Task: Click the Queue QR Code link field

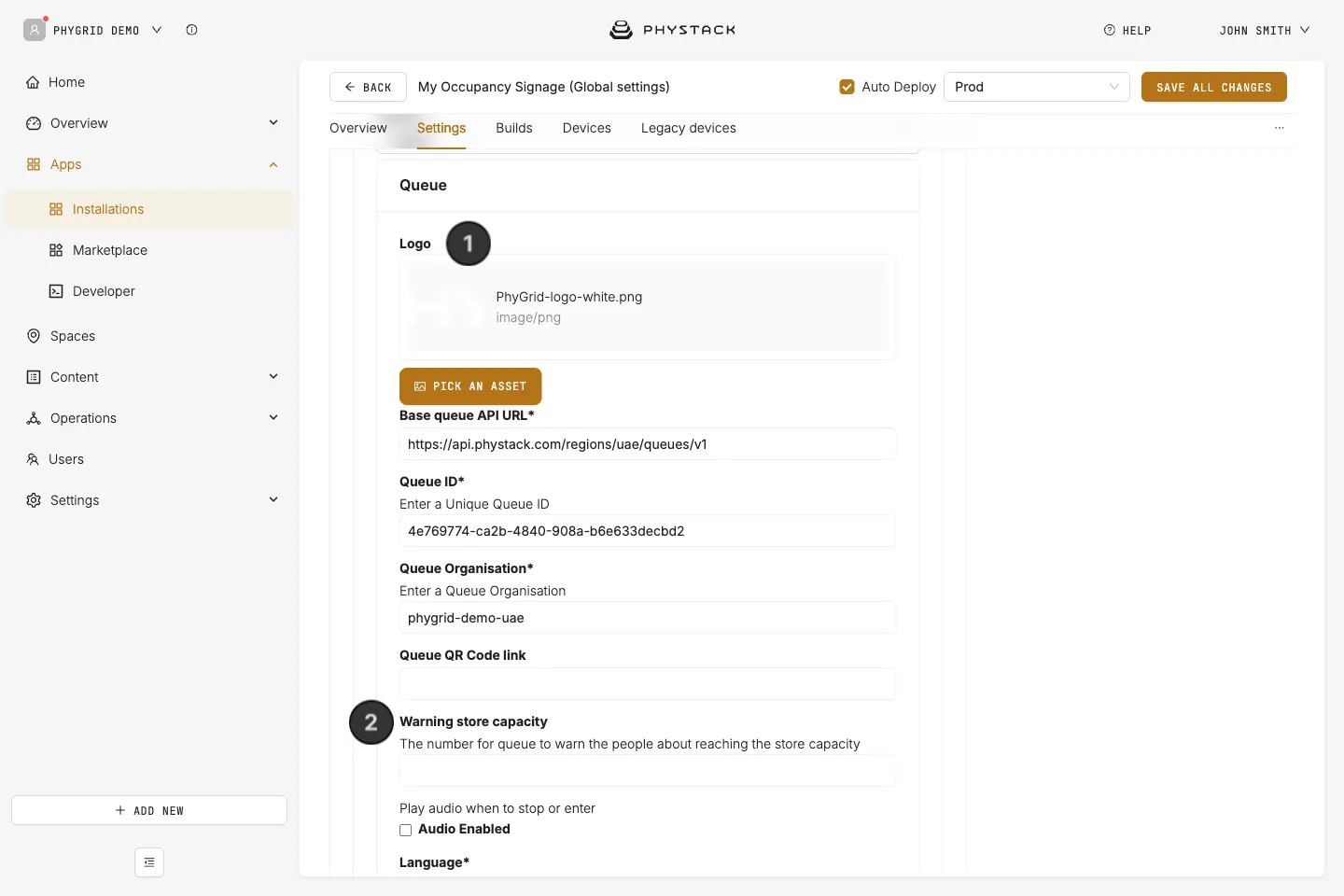Action: pos(648,684)
